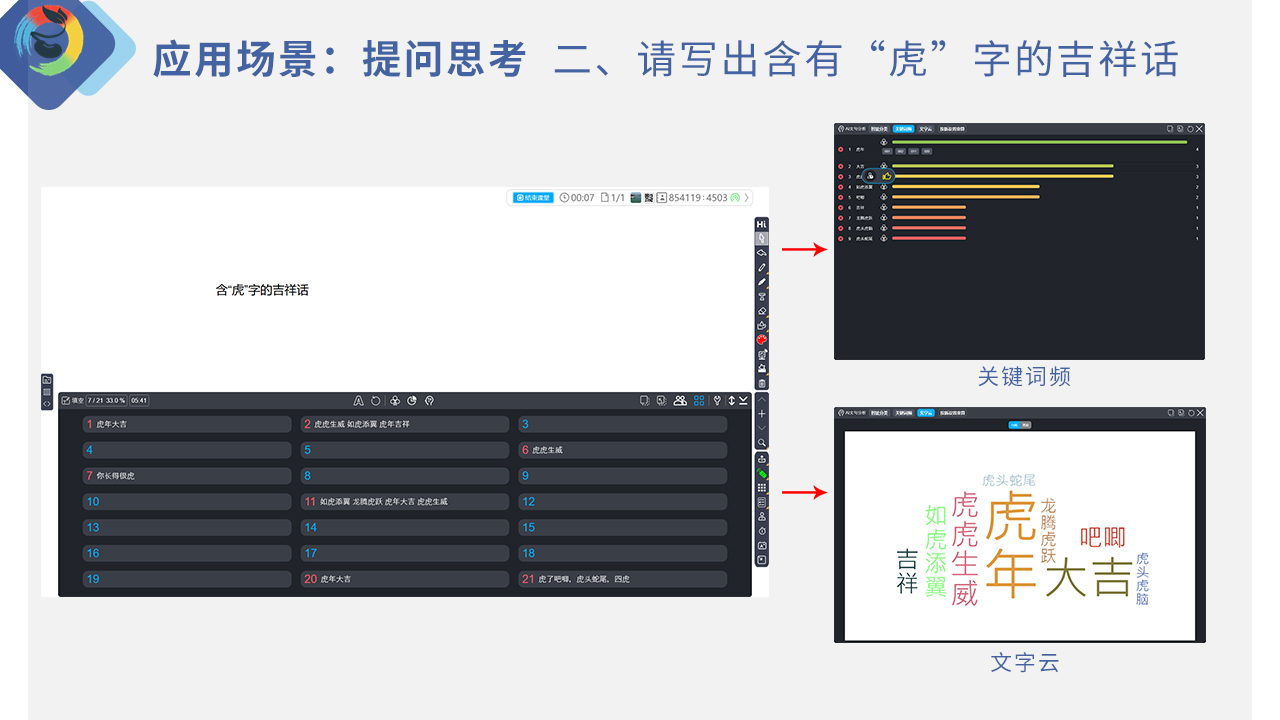Click the group of people icon in the response bar
This screenshot has height=720, width=1280.
(x=680, y=401)
